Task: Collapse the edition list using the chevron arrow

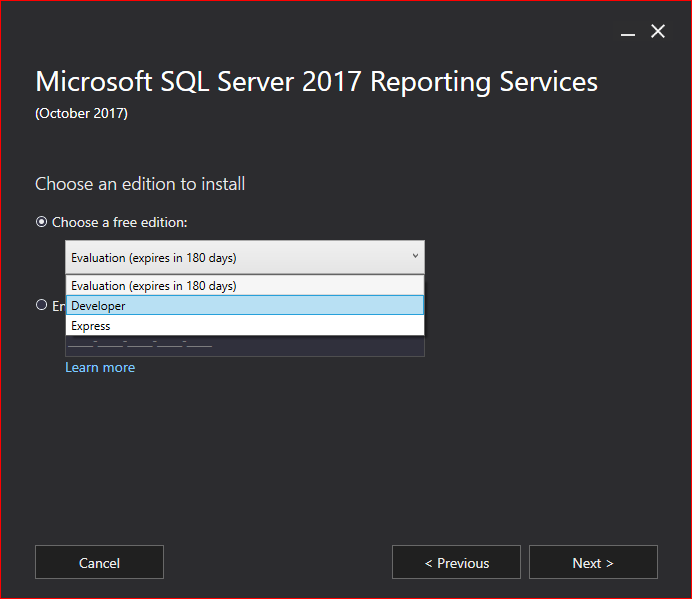Action: click(x=415, y=257)
